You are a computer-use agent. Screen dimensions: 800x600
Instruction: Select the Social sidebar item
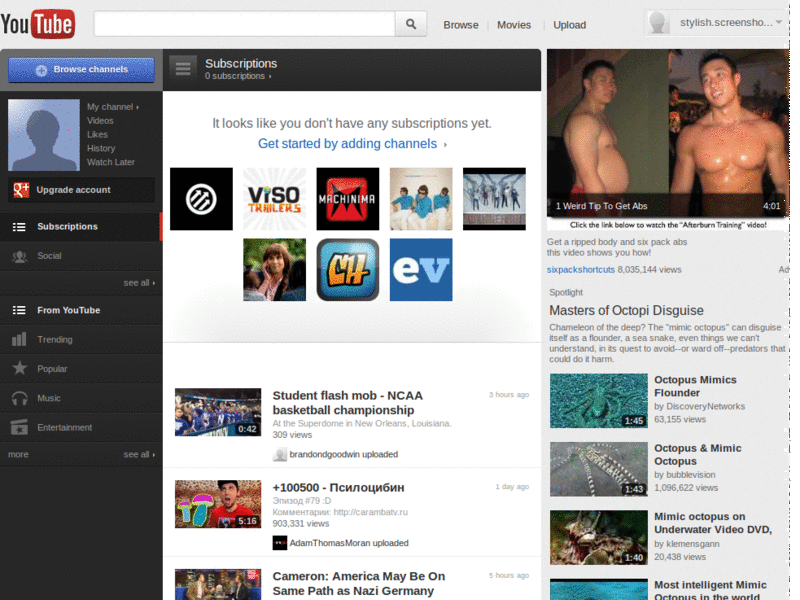(x=81, y=256)
